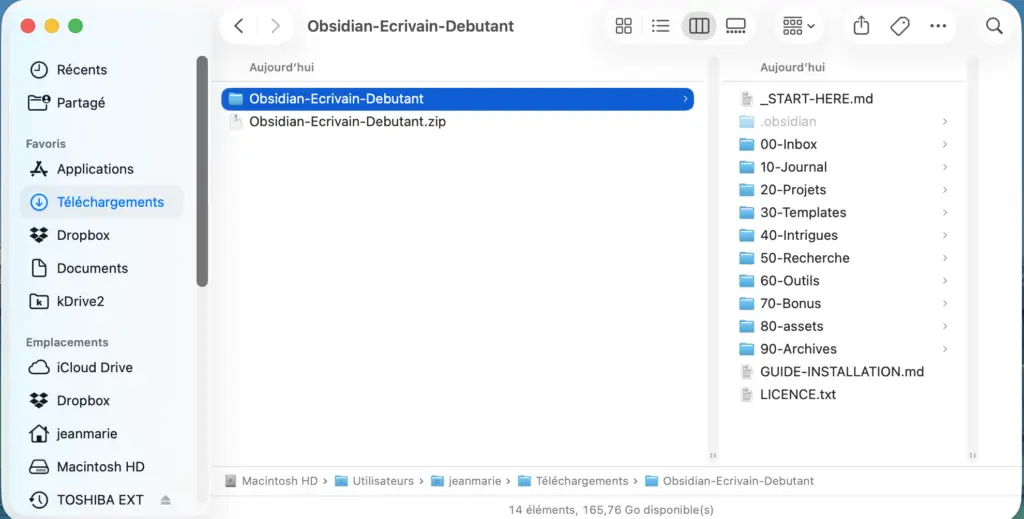
Task: Open Téléchargements in the sidebar
Action: point(110,202)
